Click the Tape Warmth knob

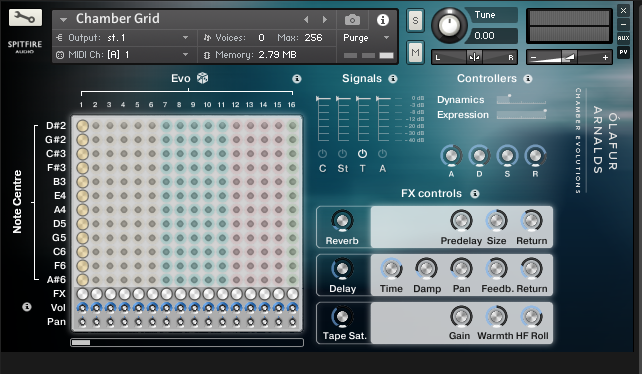496,317
